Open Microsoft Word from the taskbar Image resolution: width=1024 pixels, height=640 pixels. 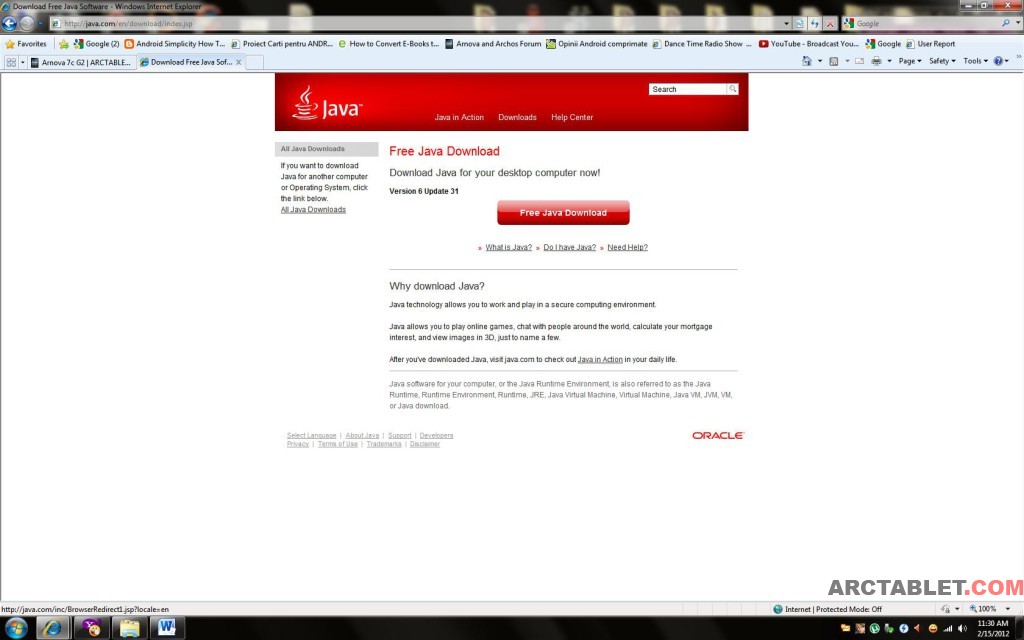(167, 628)
